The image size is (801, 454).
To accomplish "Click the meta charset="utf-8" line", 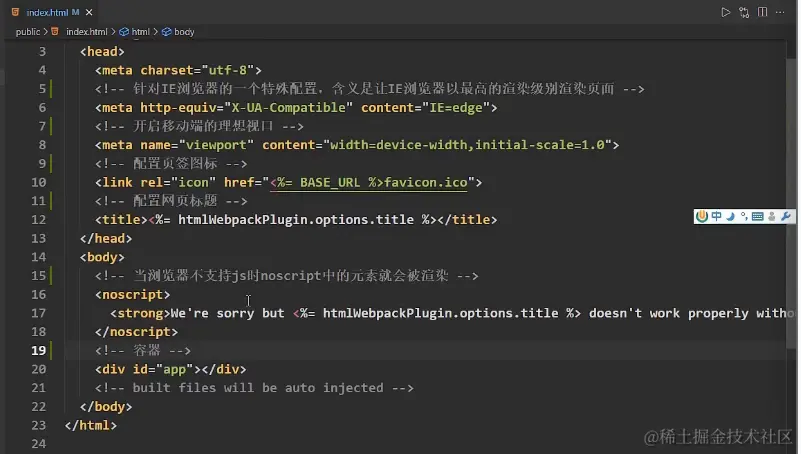I will click(x=178, y=70).
